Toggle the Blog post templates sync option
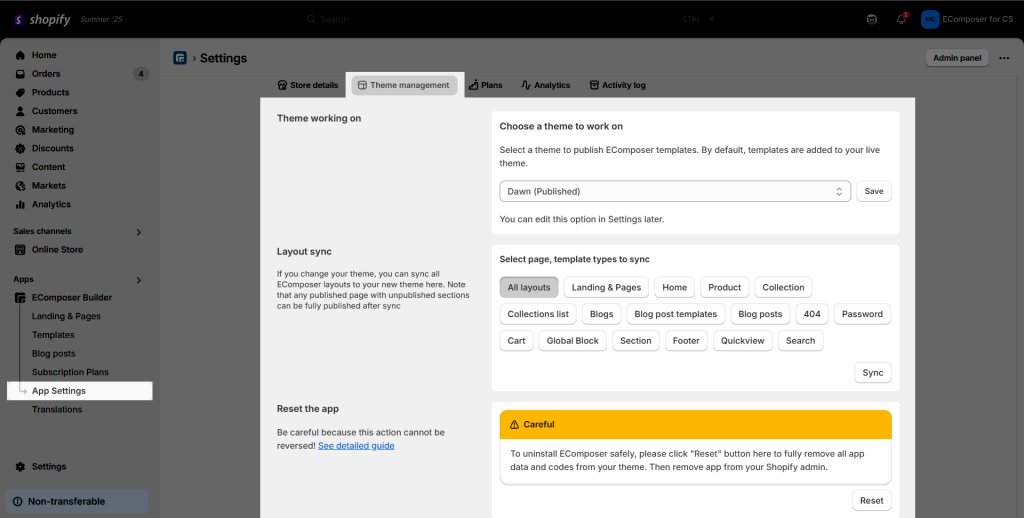The height and width of the screenshot is (518, 1024). (x=676, y=314)
